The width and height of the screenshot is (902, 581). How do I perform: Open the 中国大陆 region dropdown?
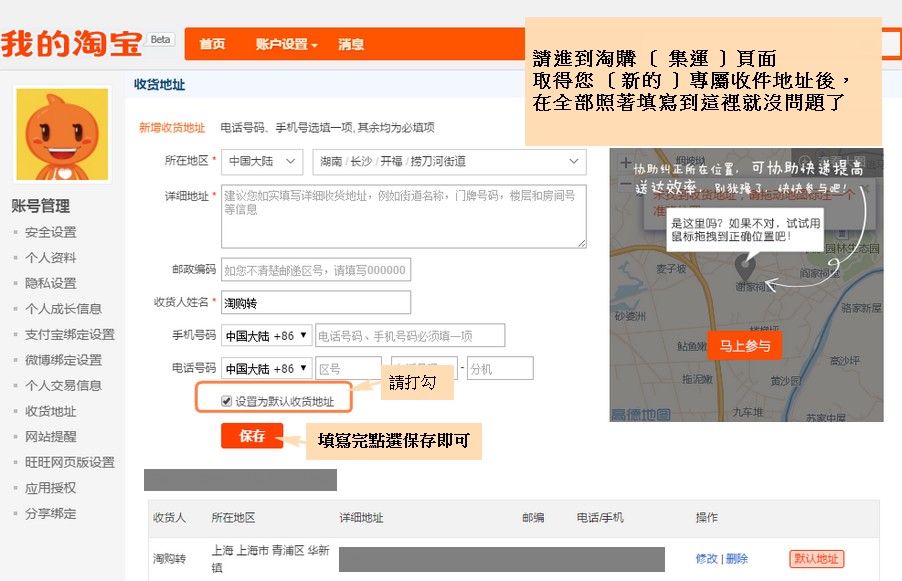262,162
